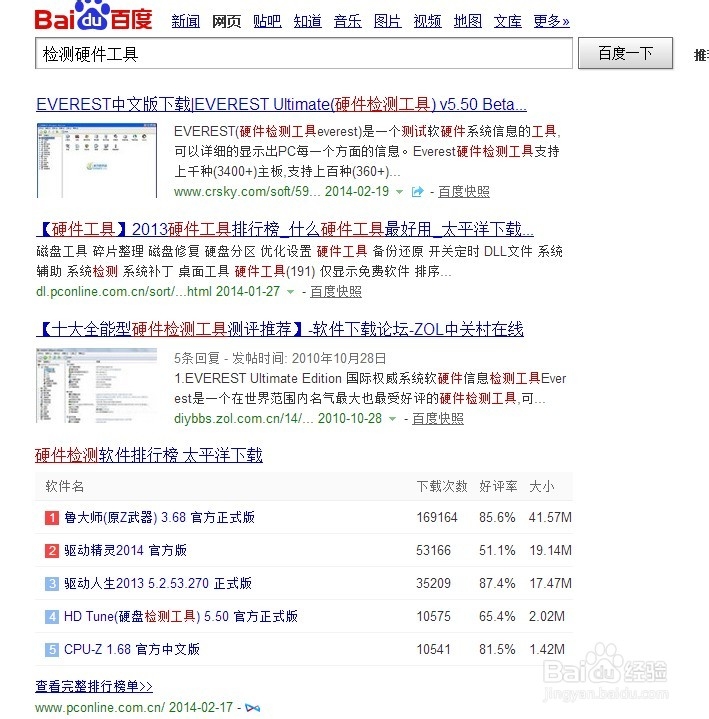
Task: View 百度快照 for the pconline result
Action: click(x=336, y=292)
